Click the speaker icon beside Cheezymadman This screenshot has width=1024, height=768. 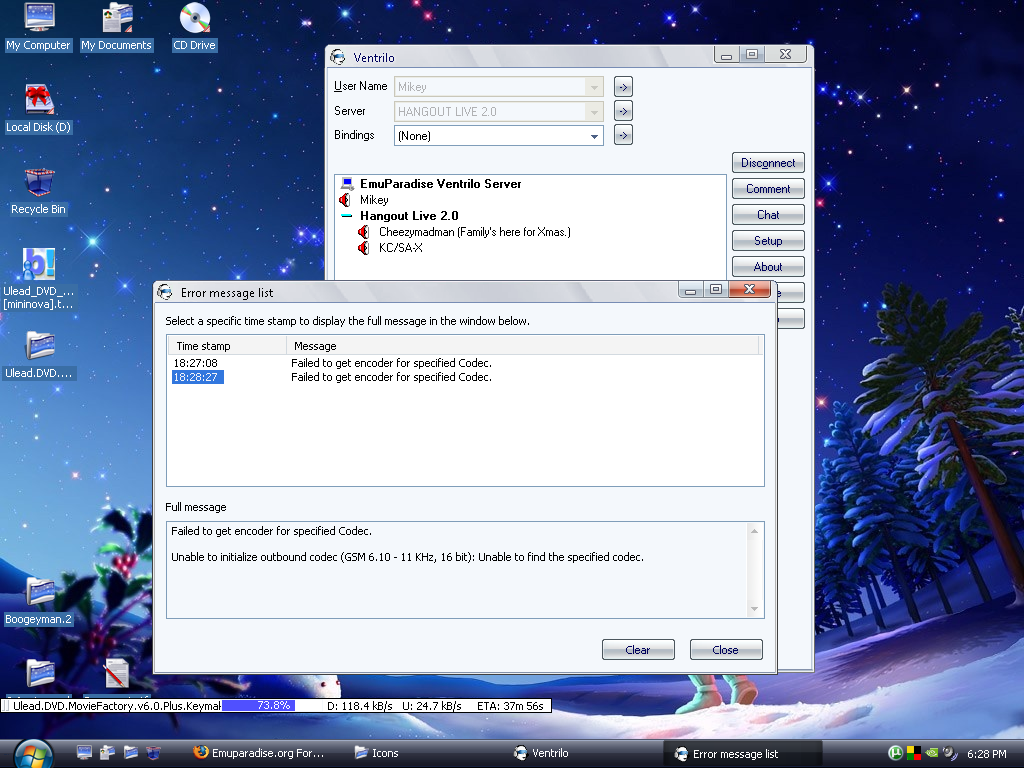click(364, 232)
